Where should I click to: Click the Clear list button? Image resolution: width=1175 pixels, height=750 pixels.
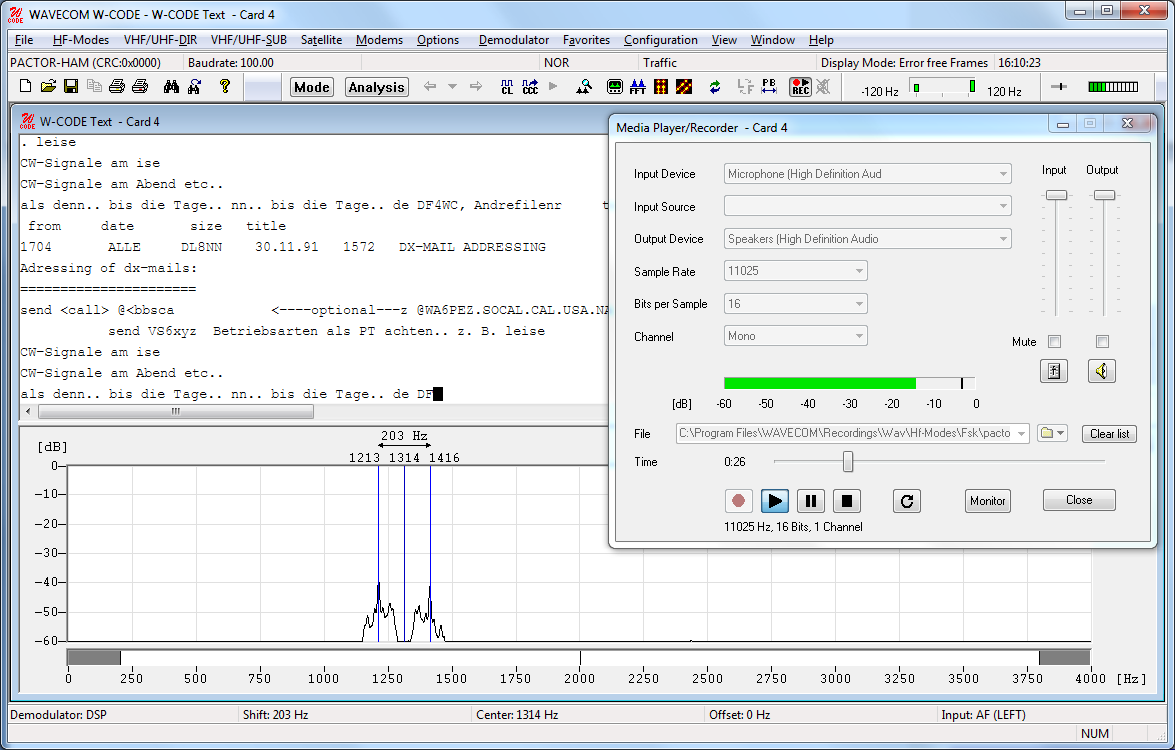click(1109, 434)
